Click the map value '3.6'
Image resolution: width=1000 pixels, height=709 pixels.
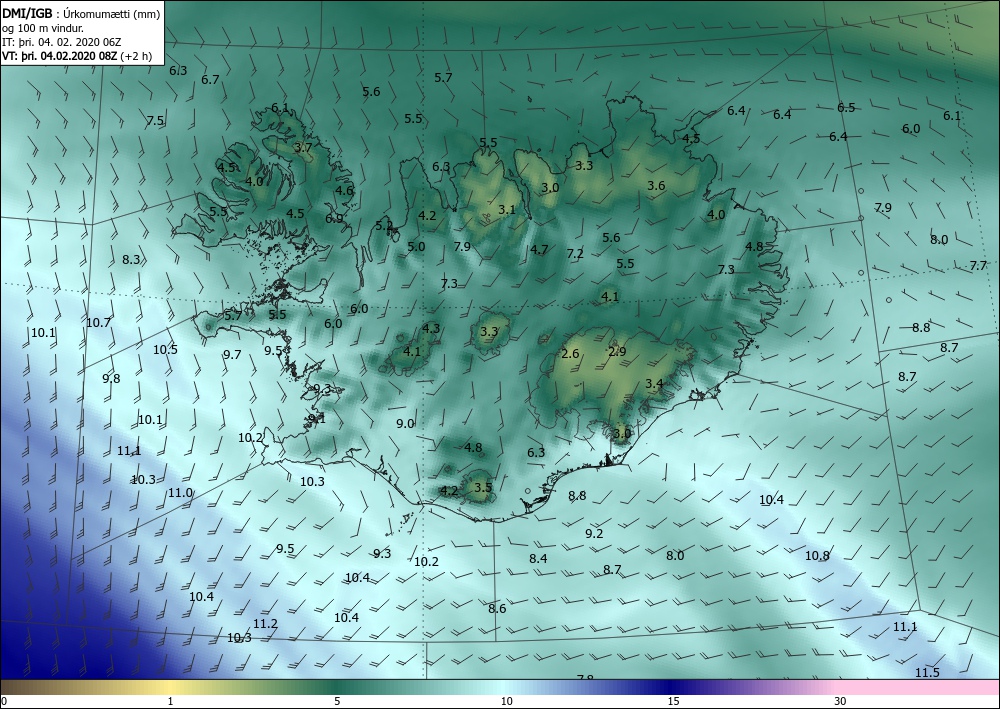tap(656, 186)
